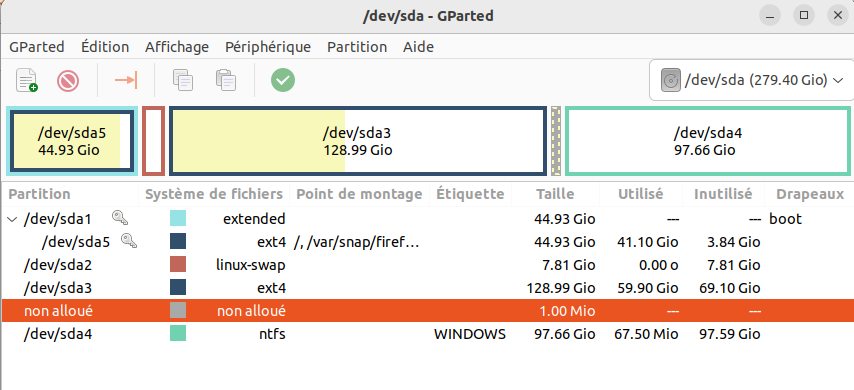This screenshot has height=390, width=854.
Task: Click the boot flag cell
Action: click(785, 219)
